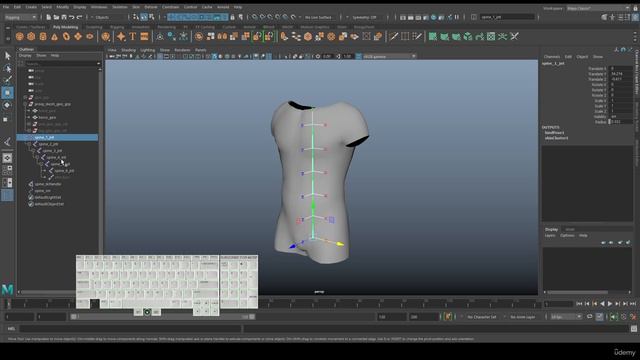The height and width of the screenshot is (360, 640).
Task: Create a polygon cube from the shelf
Action: click(x=31, y=37)
